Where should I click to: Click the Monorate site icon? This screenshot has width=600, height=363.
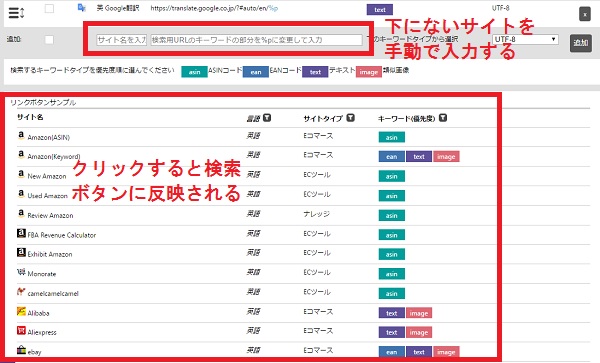coord(21,272)
